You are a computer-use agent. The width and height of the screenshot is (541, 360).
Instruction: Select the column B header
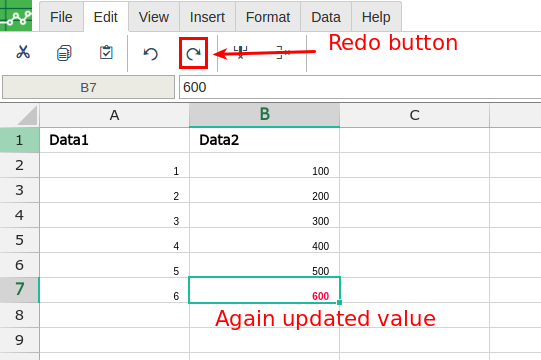[x=265, y=115]
